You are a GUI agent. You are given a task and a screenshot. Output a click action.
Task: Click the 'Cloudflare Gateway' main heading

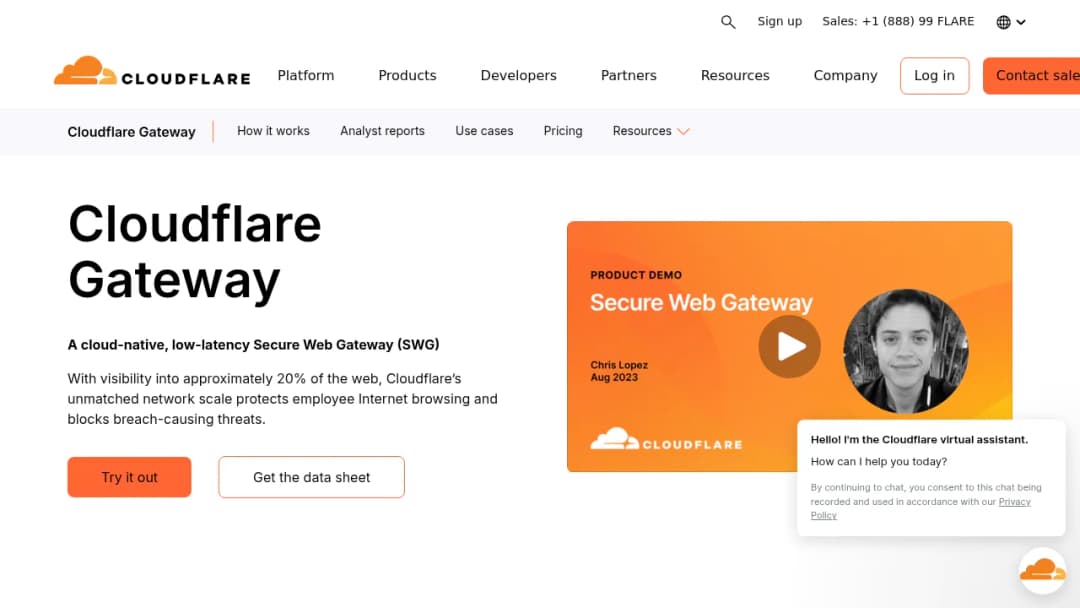click(x=195, y=252)
